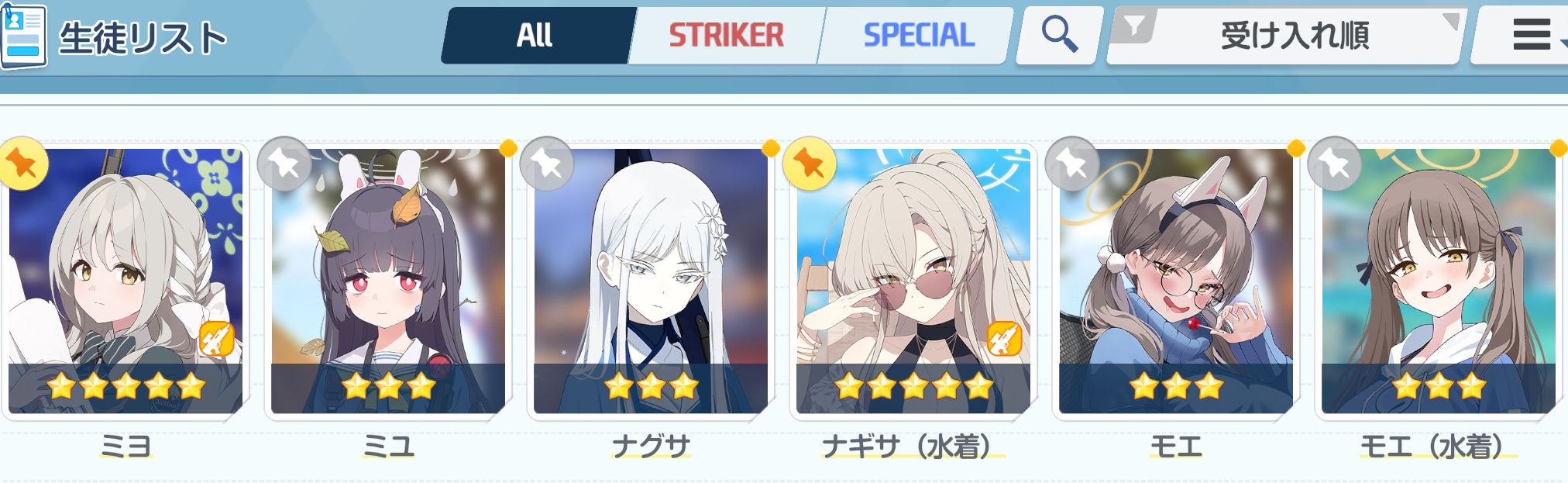Image resolution: width=1568 pixels, height=483 pixels.
Task: Switch to the SPECIAL tab
Action: click(917, 36)
